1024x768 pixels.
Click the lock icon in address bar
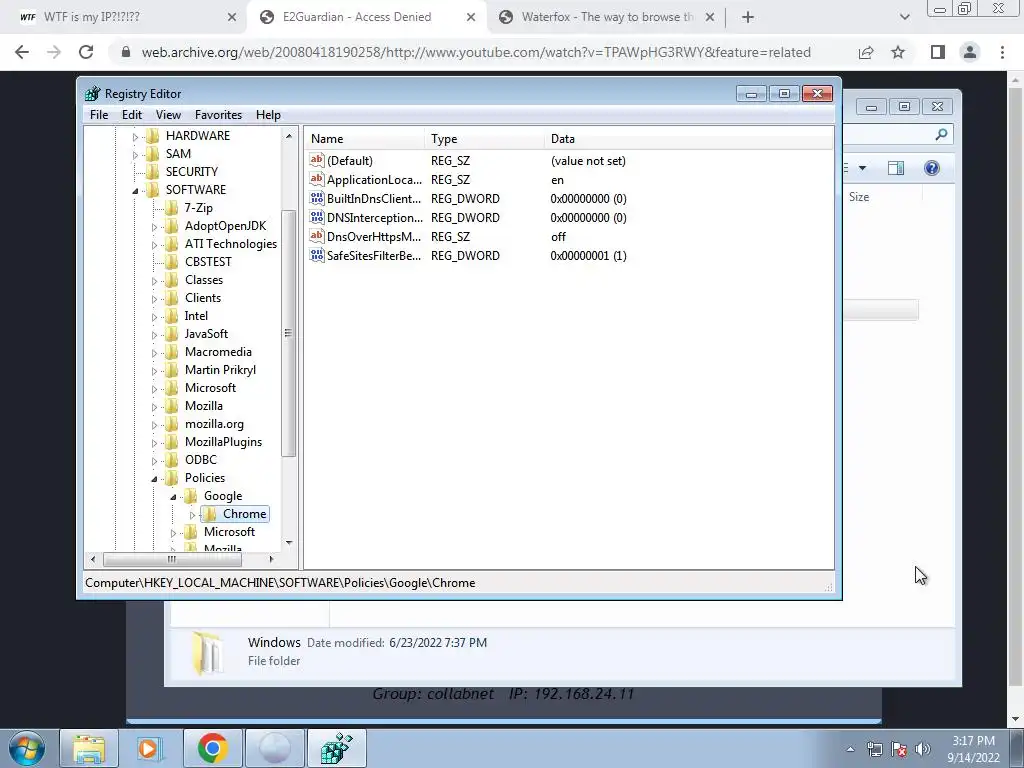127,52
